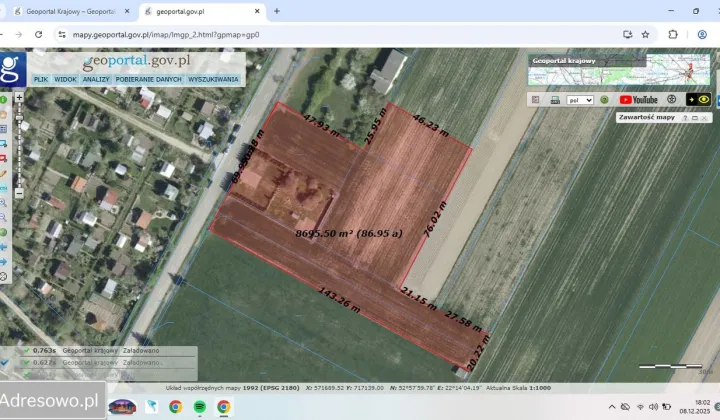Open the YouTube link icon

[x=638, y=100]
